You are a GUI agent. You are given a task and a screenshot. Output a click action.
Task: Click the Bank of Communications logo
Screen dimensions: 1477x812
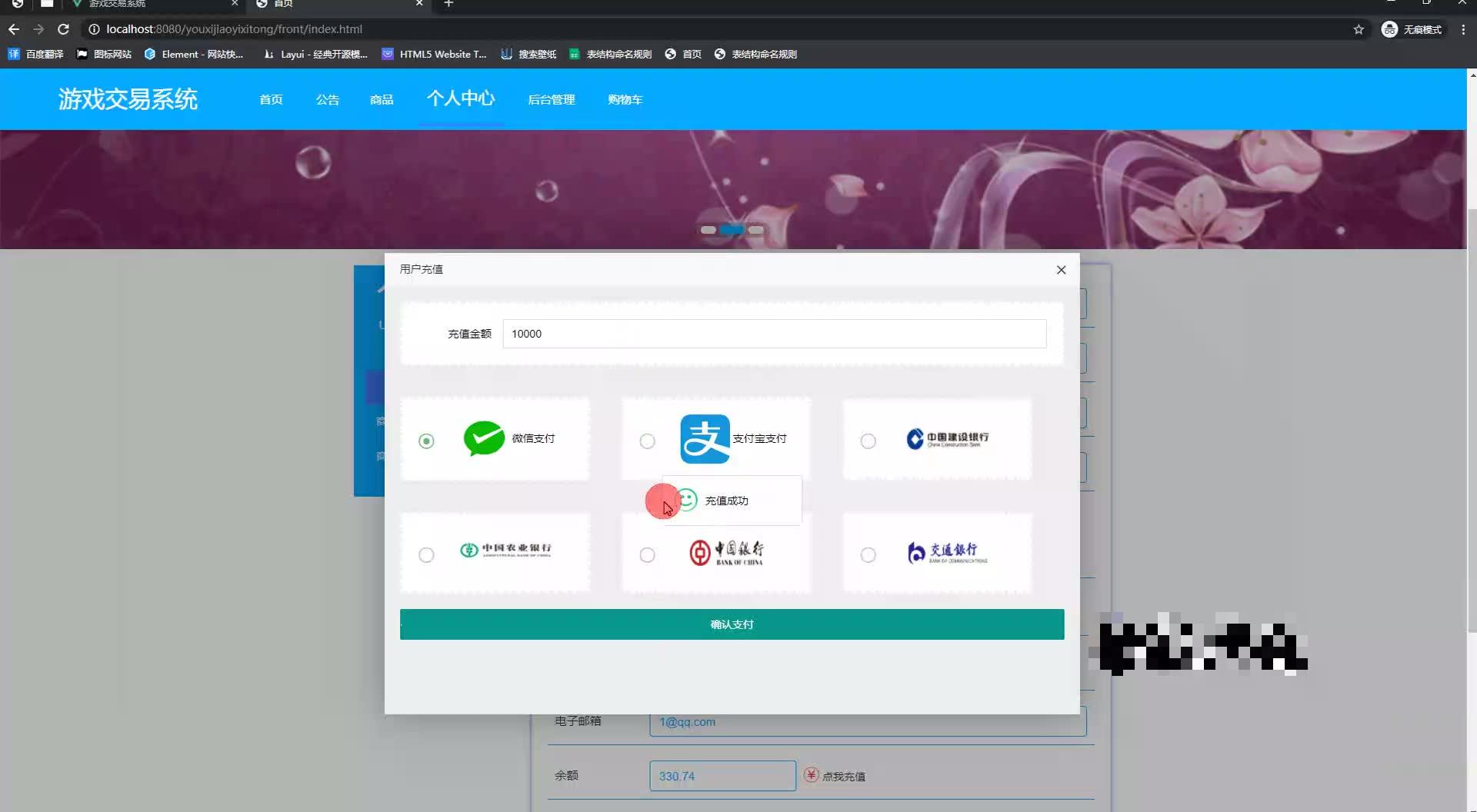(x=947, y=552)
